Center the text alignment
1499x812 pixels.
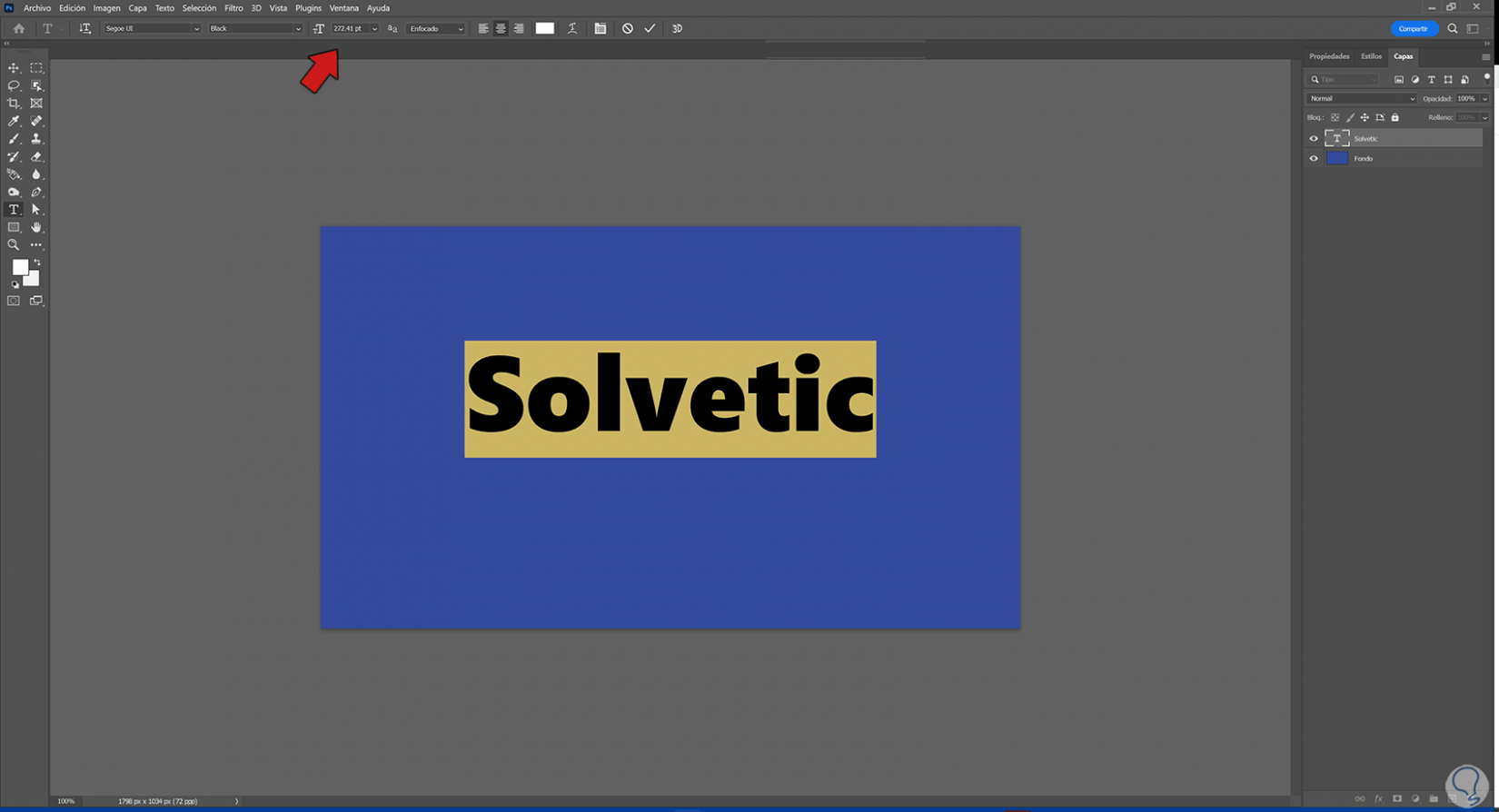(x=501, y=28)
